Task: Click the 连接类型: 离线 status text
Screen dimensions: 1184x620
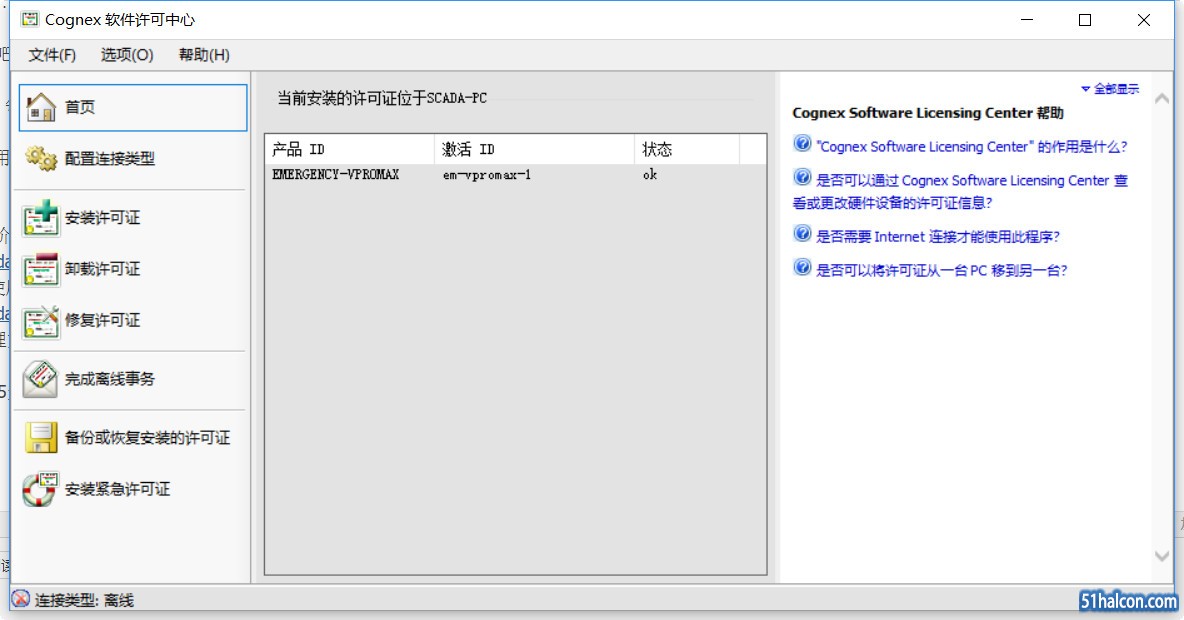Action: coord(85,600)
